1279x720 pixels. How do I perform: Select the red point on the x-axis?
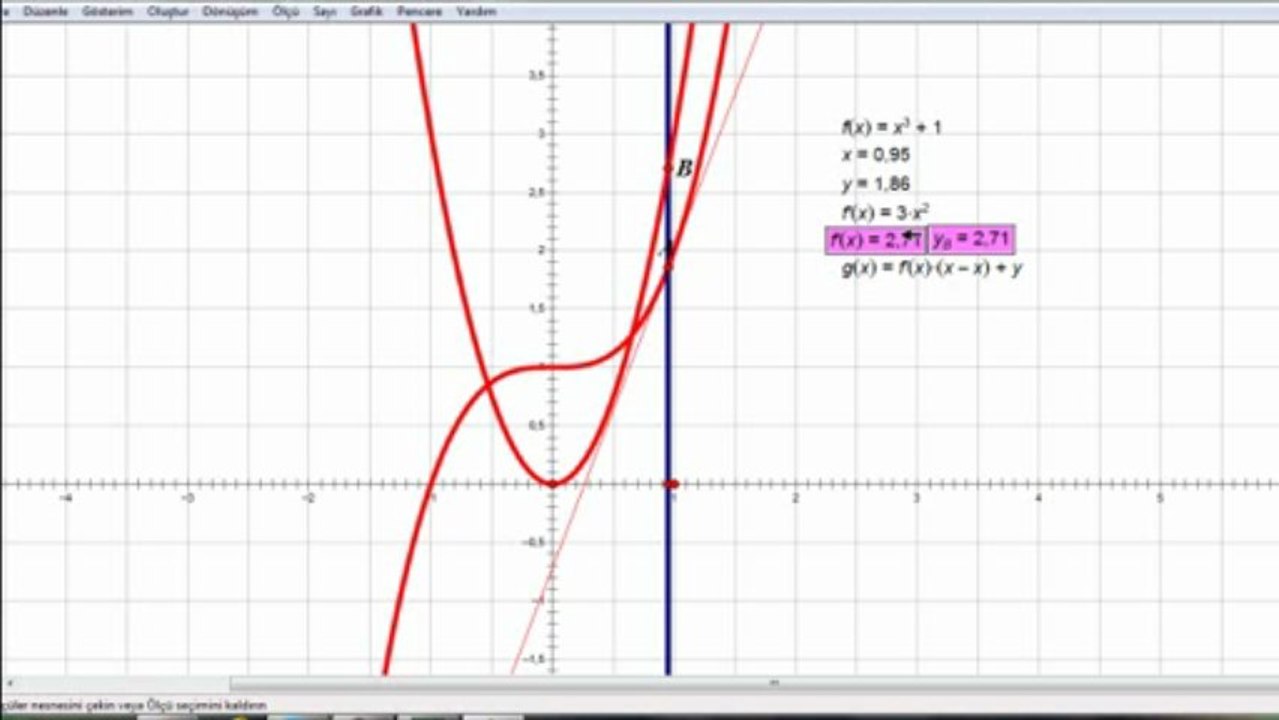point(671,484)
